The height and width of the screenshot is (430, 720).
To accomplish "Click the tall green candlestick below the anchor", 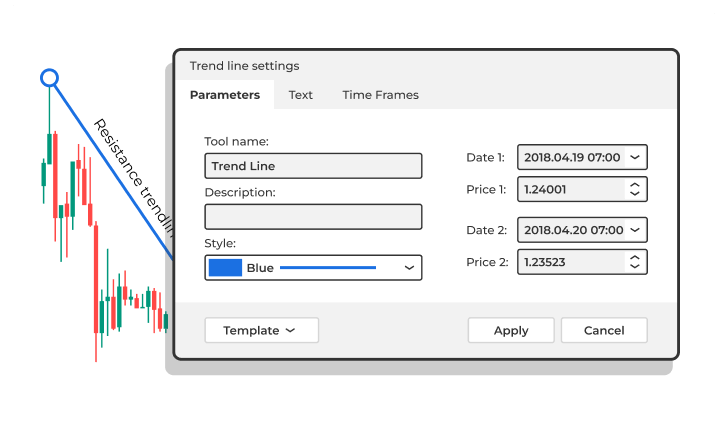I will tap(49, 148).
